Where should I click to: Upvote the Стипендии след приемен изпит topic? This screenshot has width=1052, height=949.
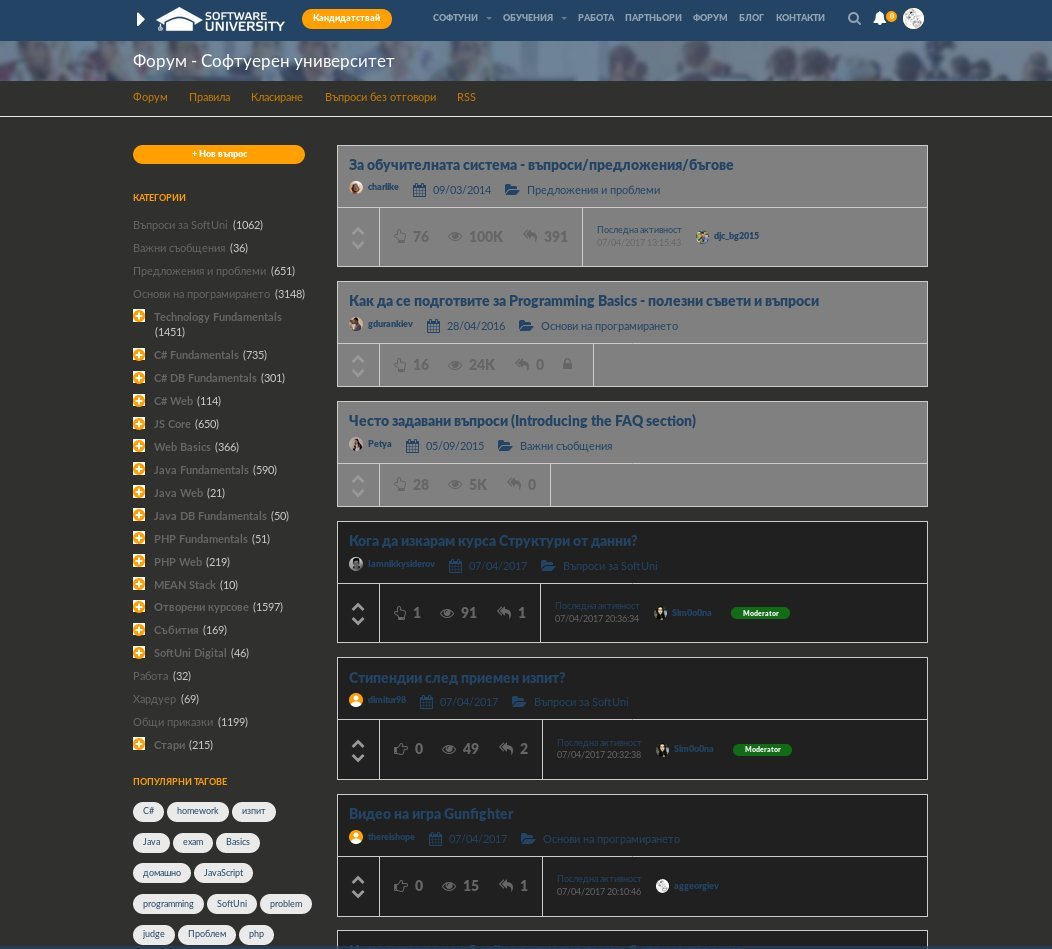point(358,744)
